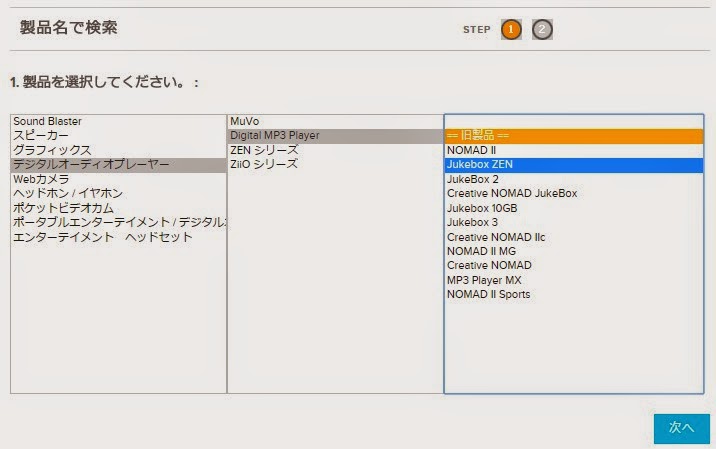716x449 pixels.
Task: Select ZEN シリーズ in series list
Action: (x=335, y=150)
